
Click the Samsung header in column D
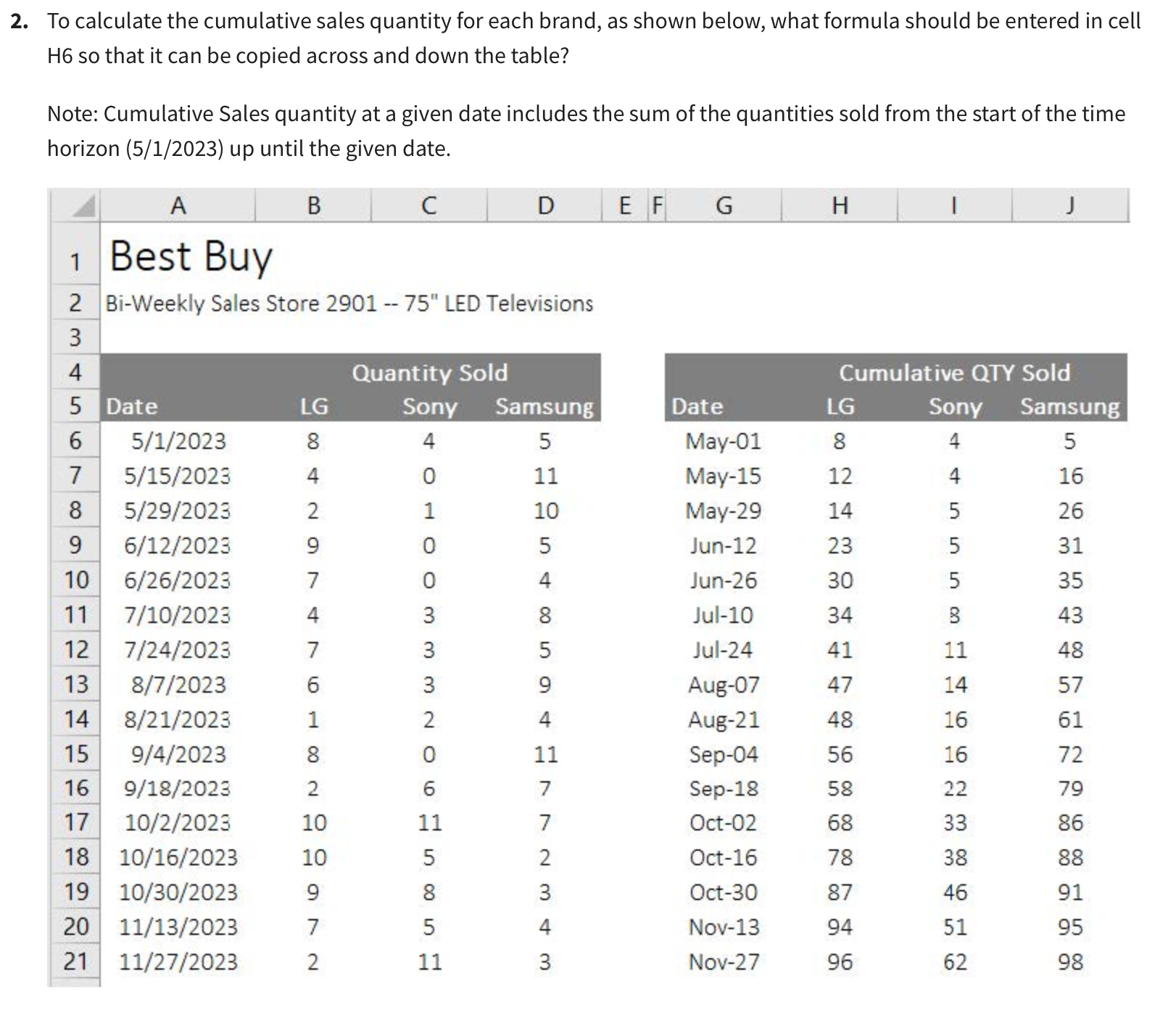pos(543,406)
